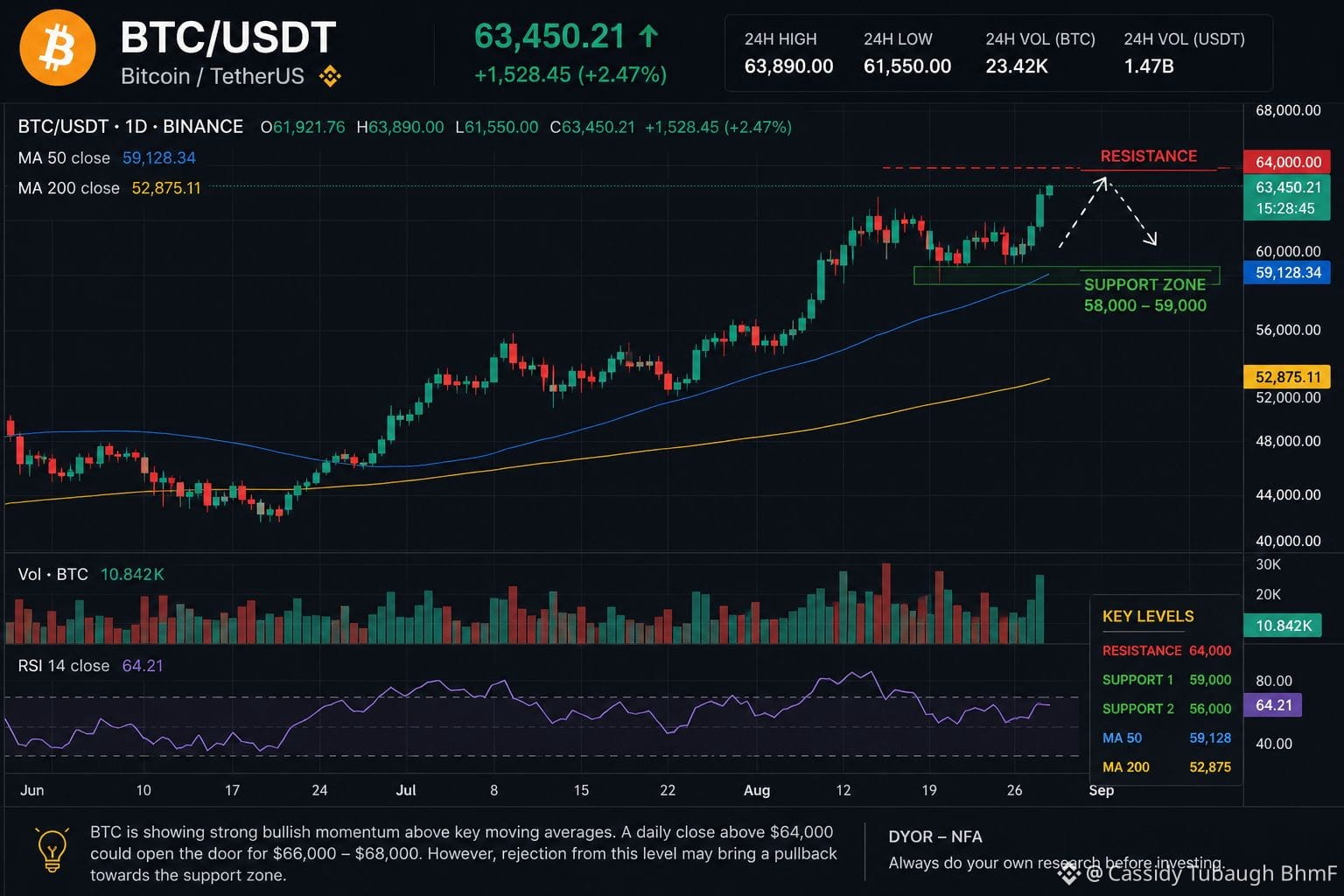Viewport: 1344px width, 896px height.
Task: Click the Jun label on the date axis
Action: pos(31,790)
